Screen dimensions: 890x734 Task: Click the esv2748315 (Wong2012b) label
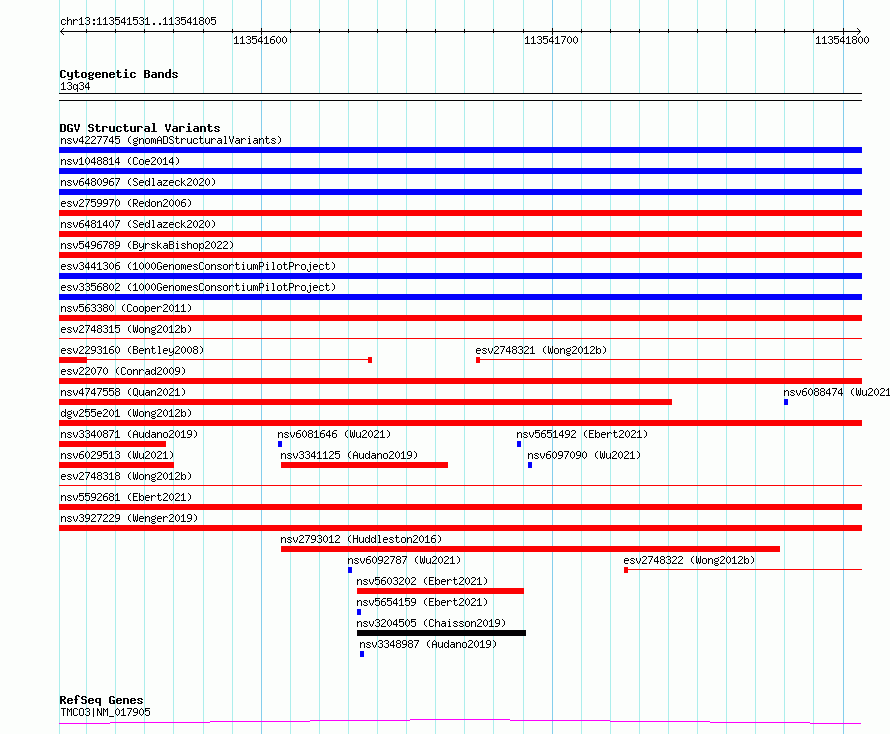point(126,329)
